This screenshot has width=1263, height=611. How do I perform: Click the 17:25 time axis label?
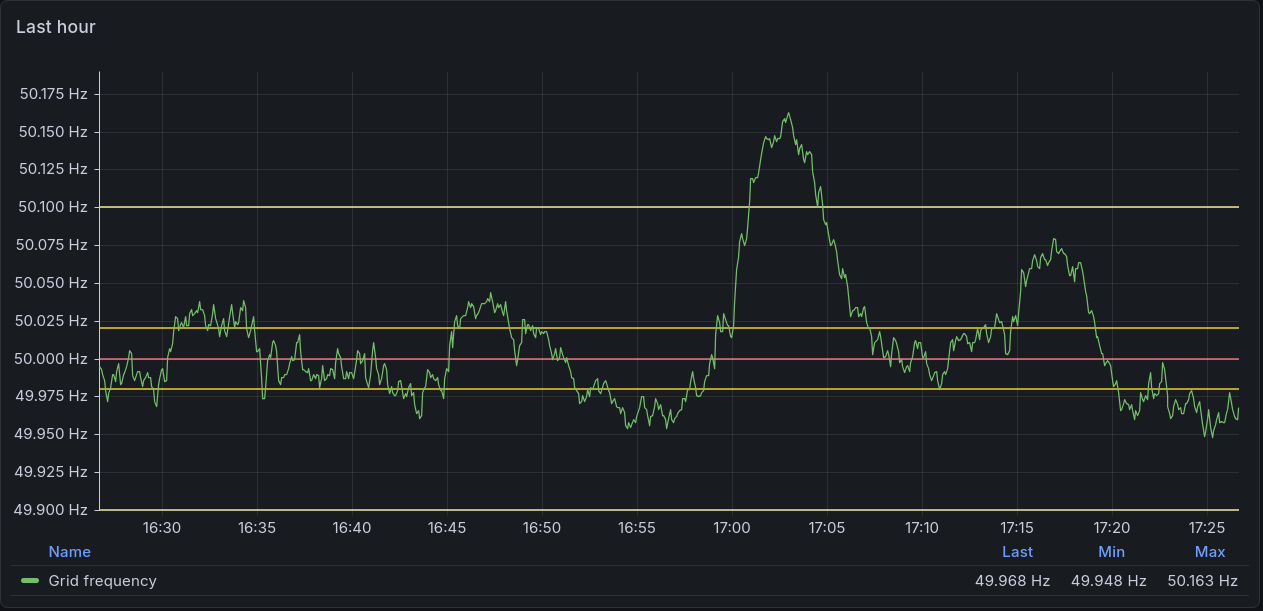1207,527
